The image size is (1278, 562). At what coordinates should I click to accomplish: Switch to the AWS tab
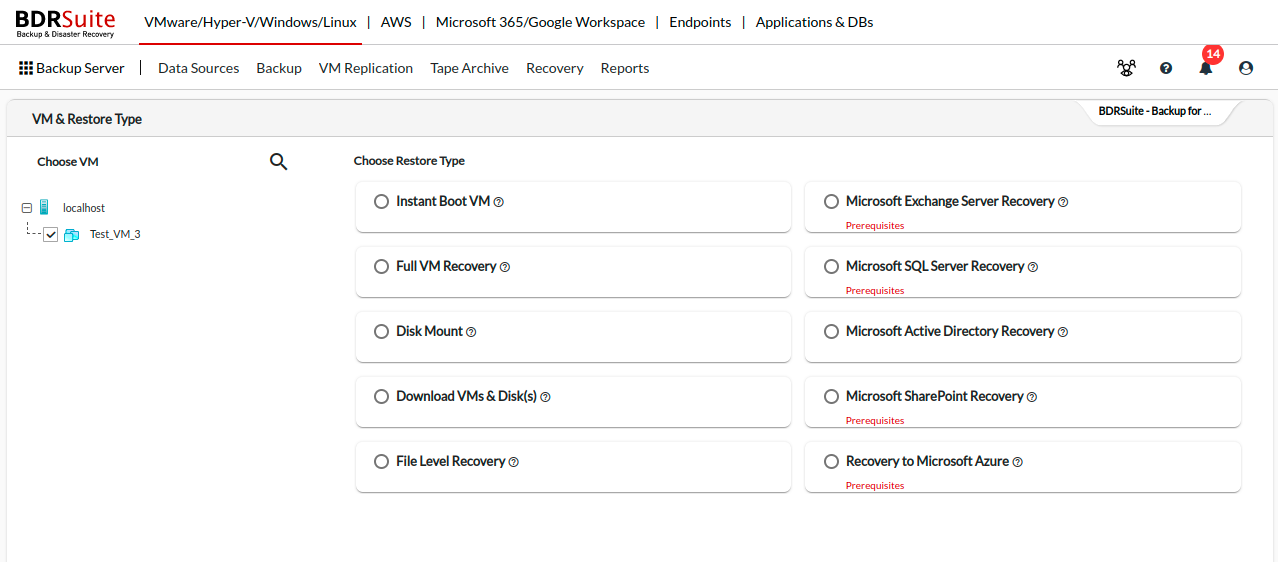[x=396, y=22]
